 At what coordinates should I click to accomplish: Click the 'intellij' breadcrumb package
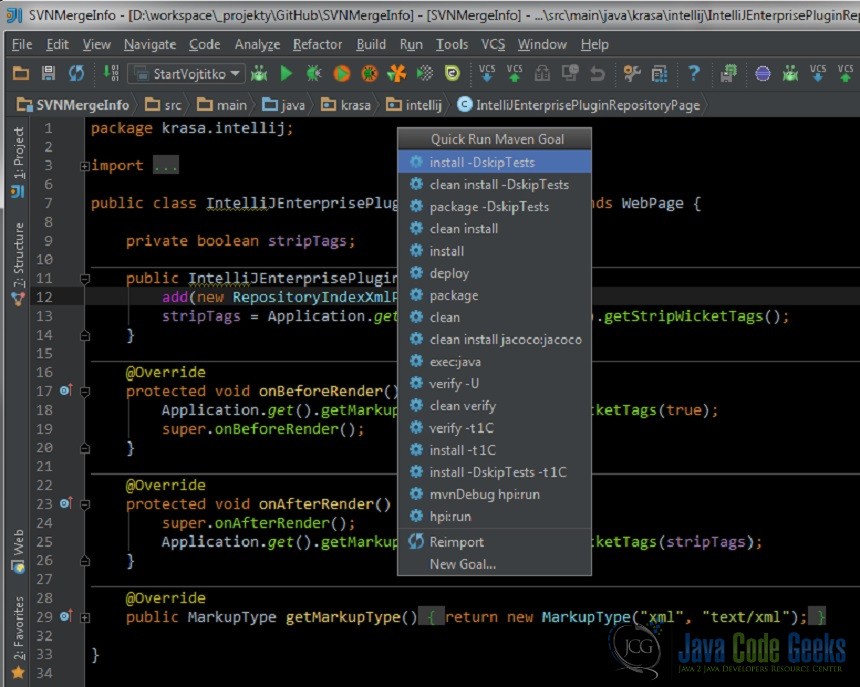[x=414, y=105]
